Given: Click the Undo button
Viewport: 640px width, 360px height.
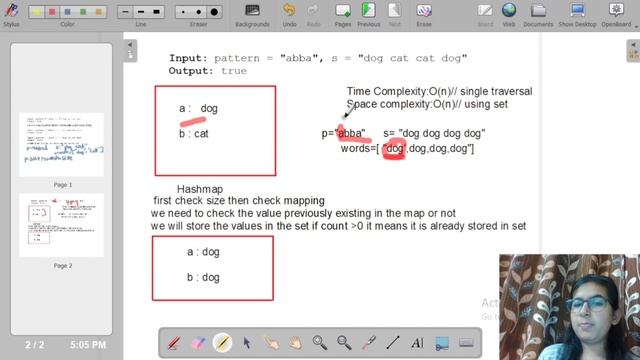Looking at the screenshot, I should click(x=289, y=15).
